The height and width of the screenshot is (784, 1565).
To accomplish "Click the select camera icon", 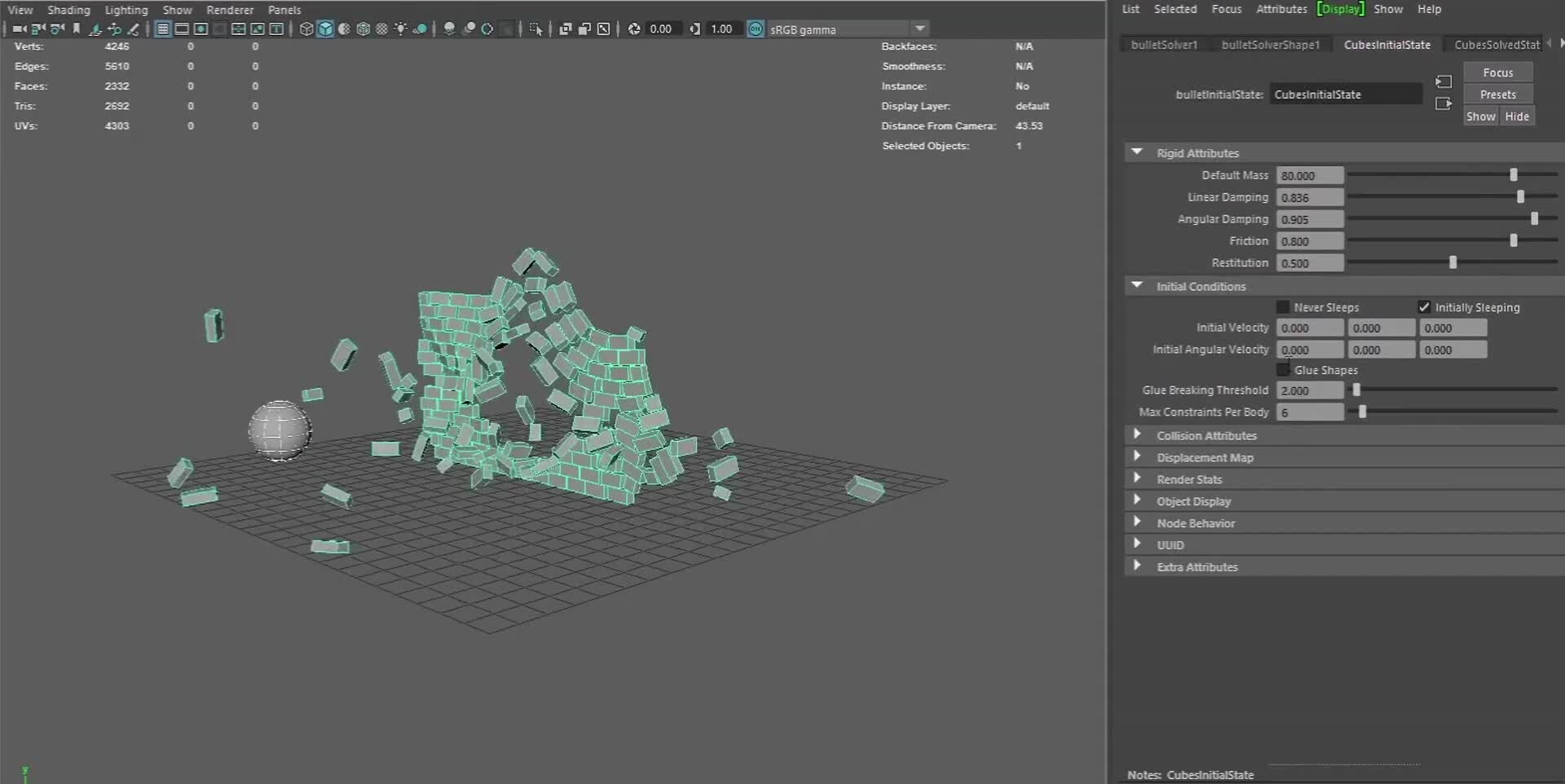I will 19,29.
